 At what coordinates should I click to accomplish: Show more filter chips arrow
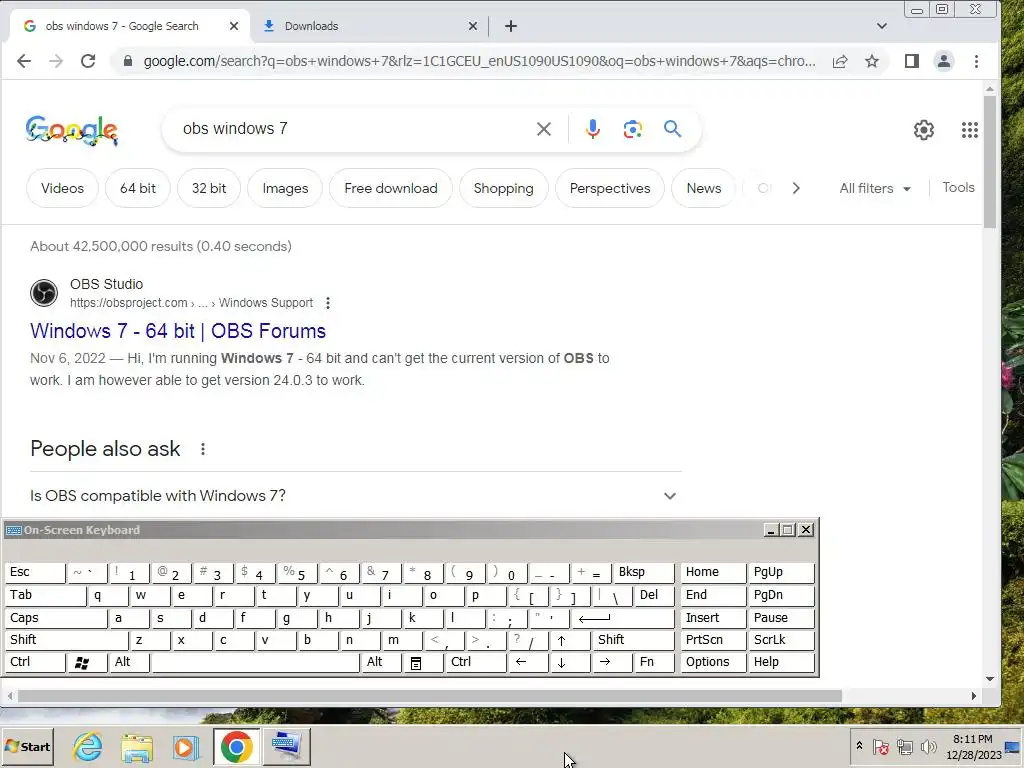click(795, 188)
